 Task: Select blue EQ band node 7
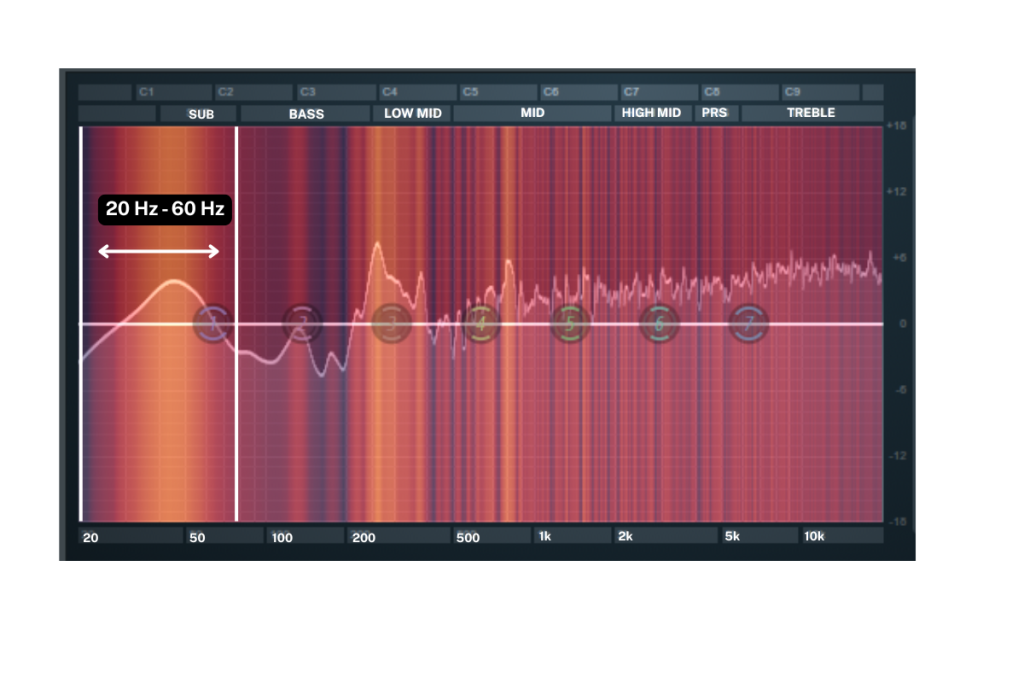coord(748,323)
